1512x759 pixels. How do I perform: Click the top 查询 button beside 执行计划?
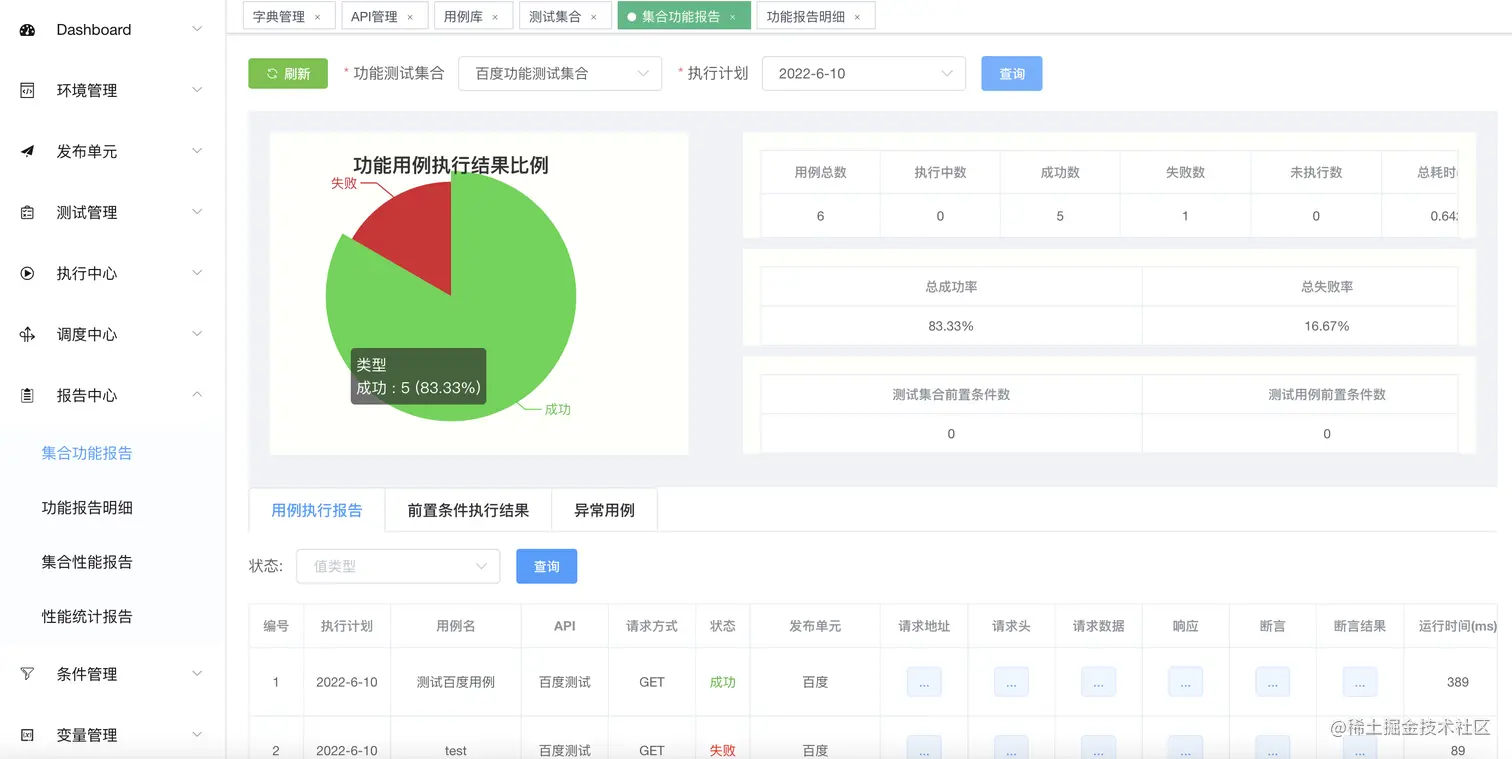(1012, 73)
